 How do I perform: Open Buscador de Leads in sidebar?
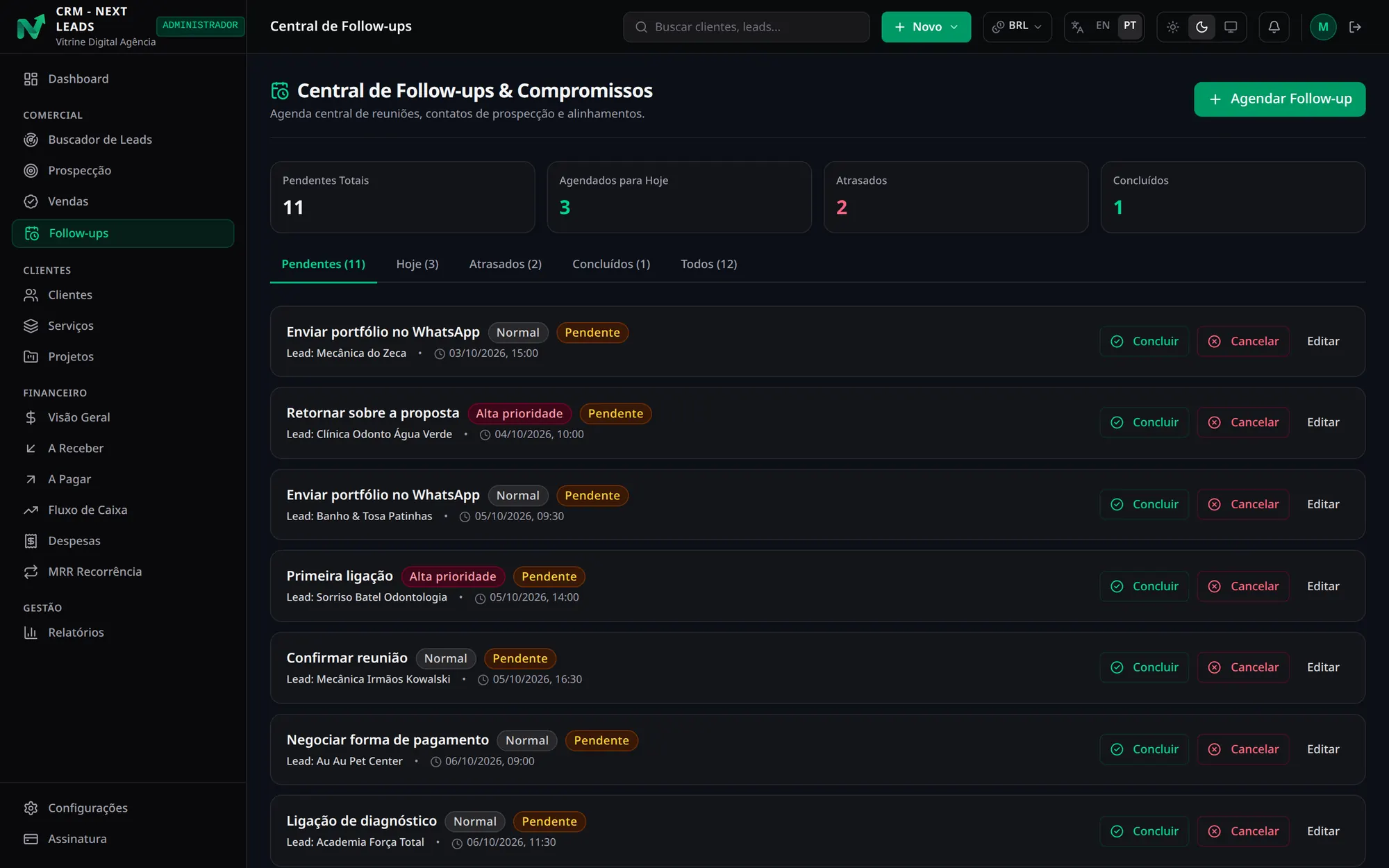click(x=123, y=140)
